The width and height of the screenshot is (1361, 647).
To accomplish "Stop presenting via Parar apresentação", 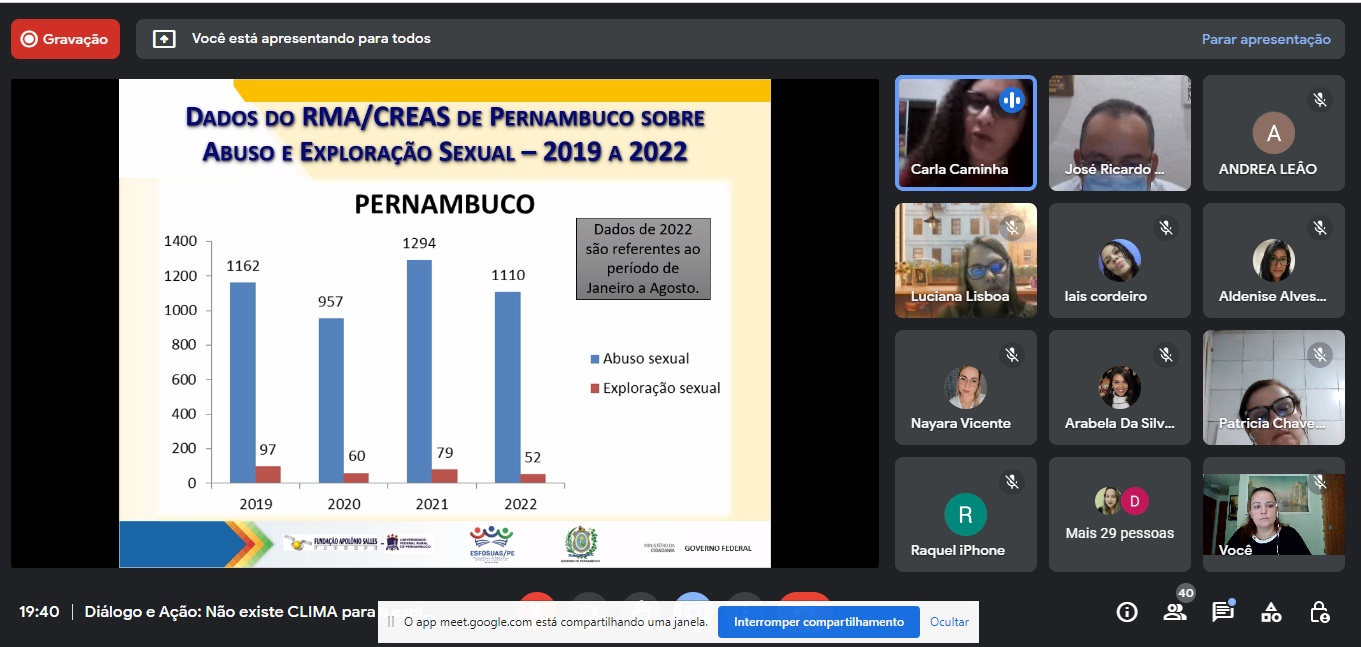I will (1266, 39).
